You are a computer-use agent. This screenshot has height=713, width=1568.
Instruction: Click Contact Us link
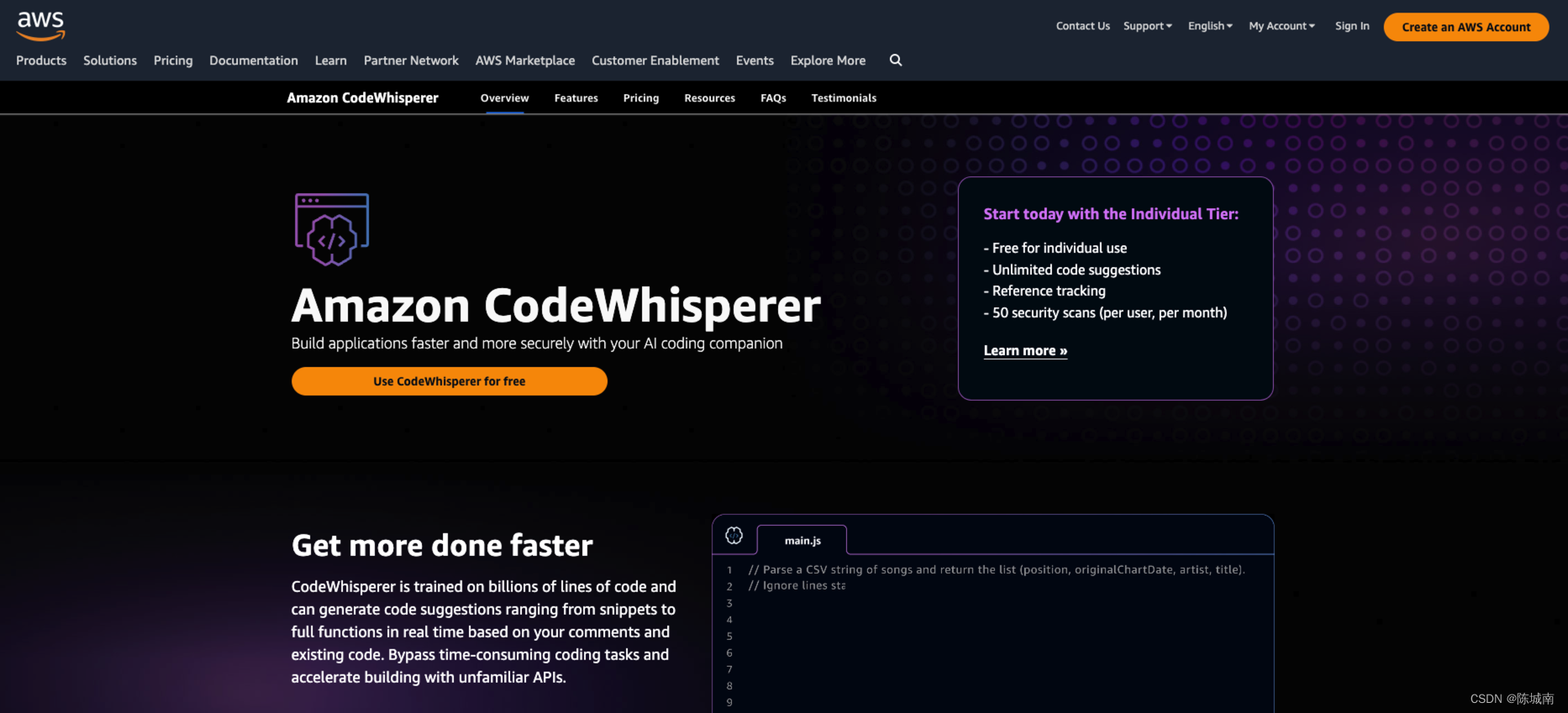point(1083,26)
